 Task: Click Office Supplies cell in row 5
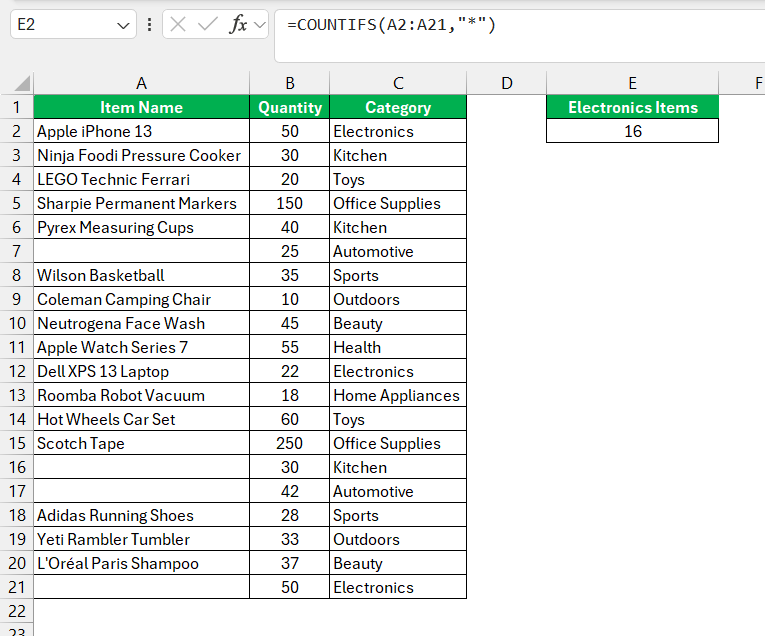click(398, 203)
